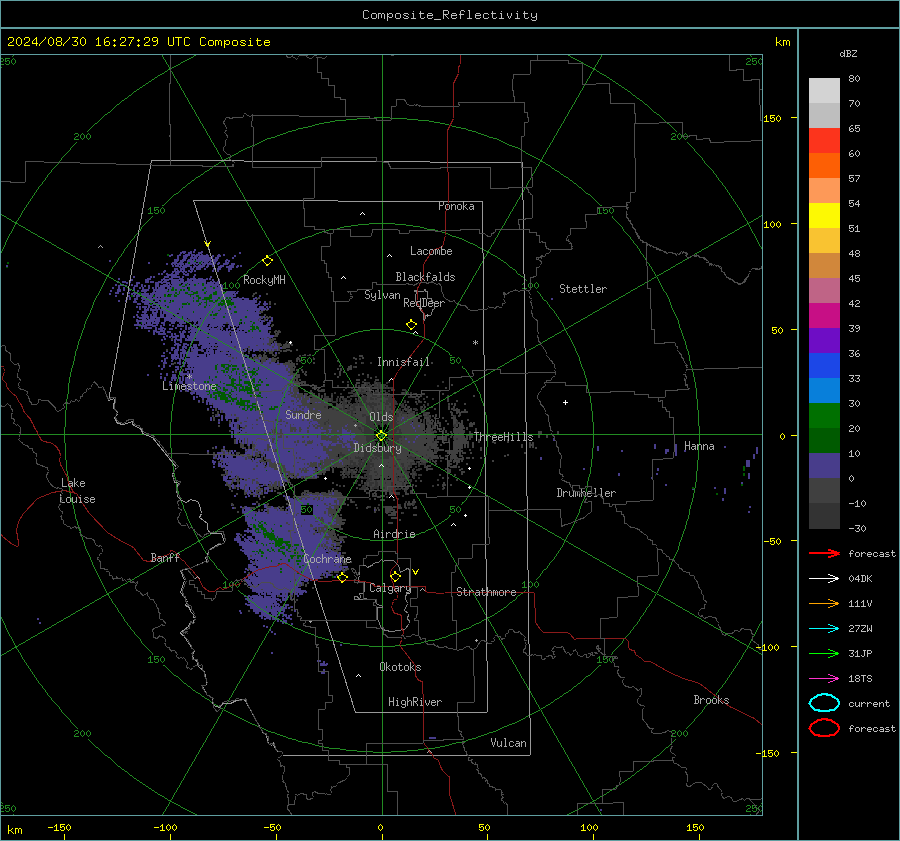Click white plus marker west of Hanna
The height and width of the screenshot is (841, 900).
(x=565, y=402)
